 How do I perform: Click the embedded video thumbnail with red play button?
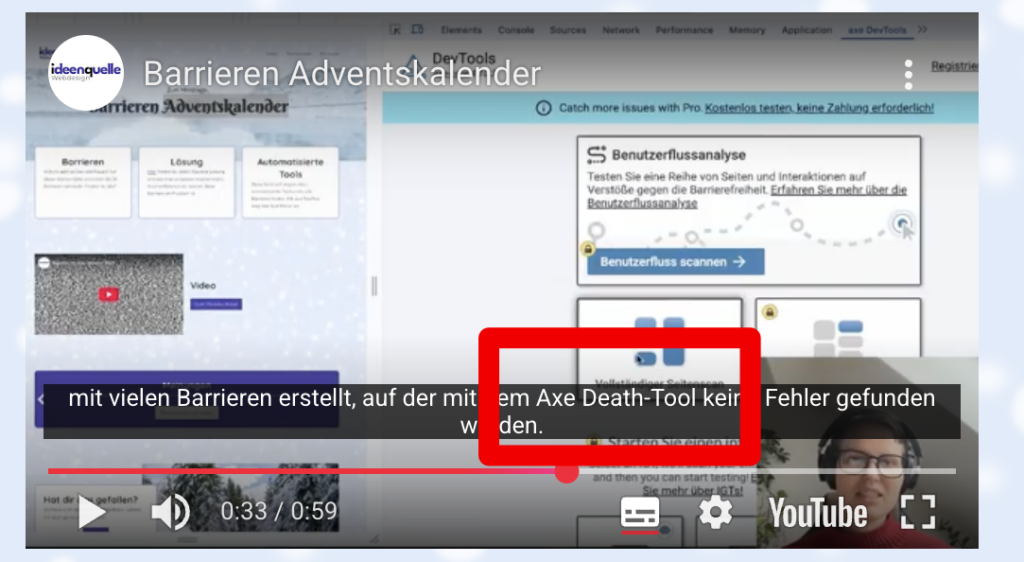click(108, 294)
